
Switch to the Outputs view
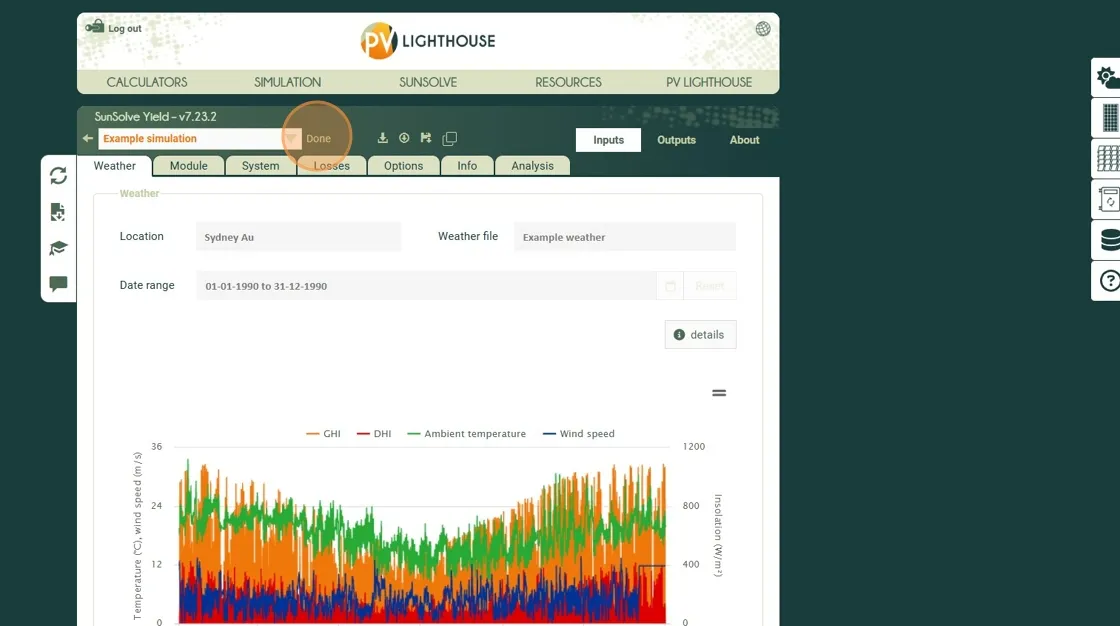tap(676, 140)
